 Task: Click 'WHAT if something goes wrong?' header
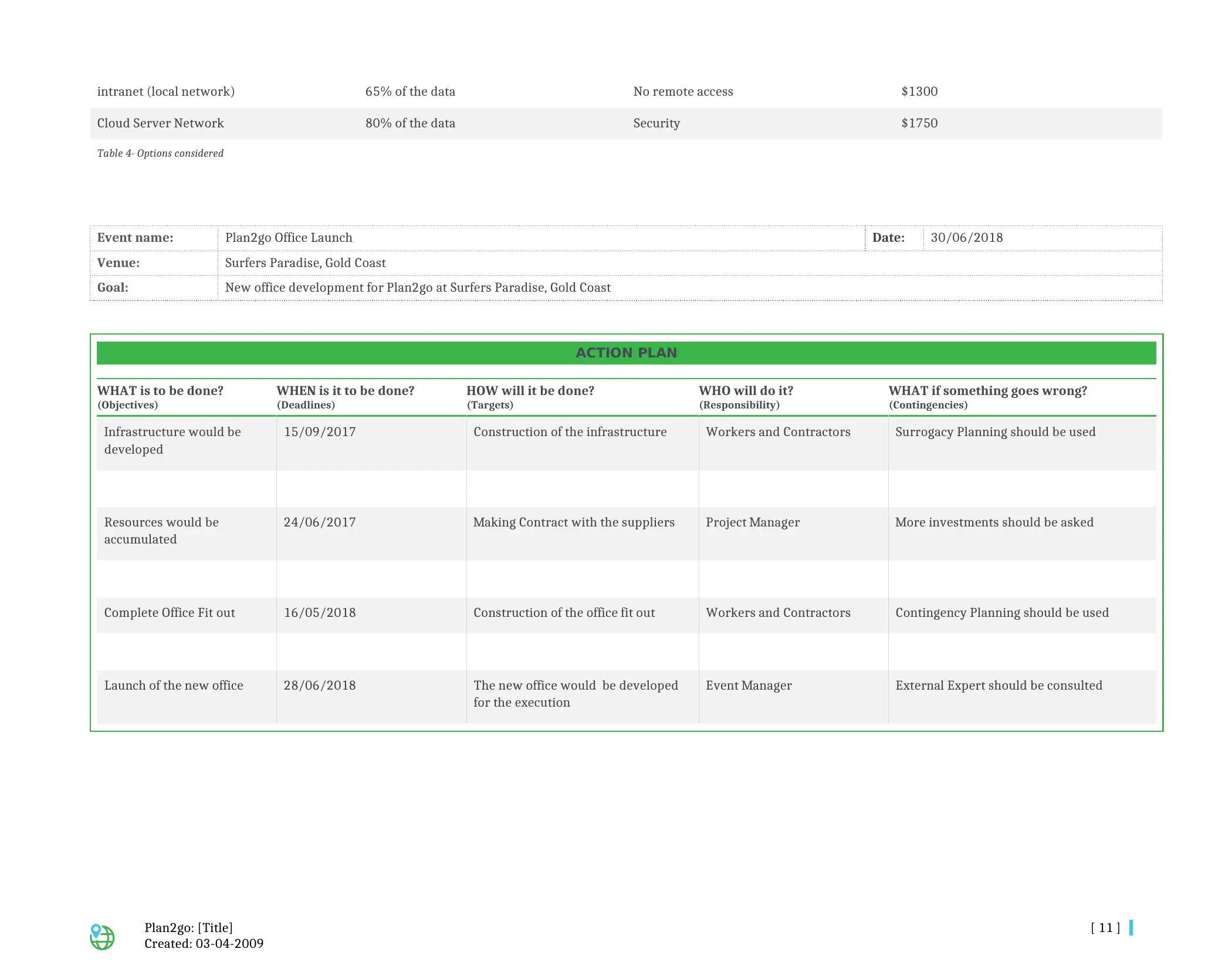tap(988, 391)
